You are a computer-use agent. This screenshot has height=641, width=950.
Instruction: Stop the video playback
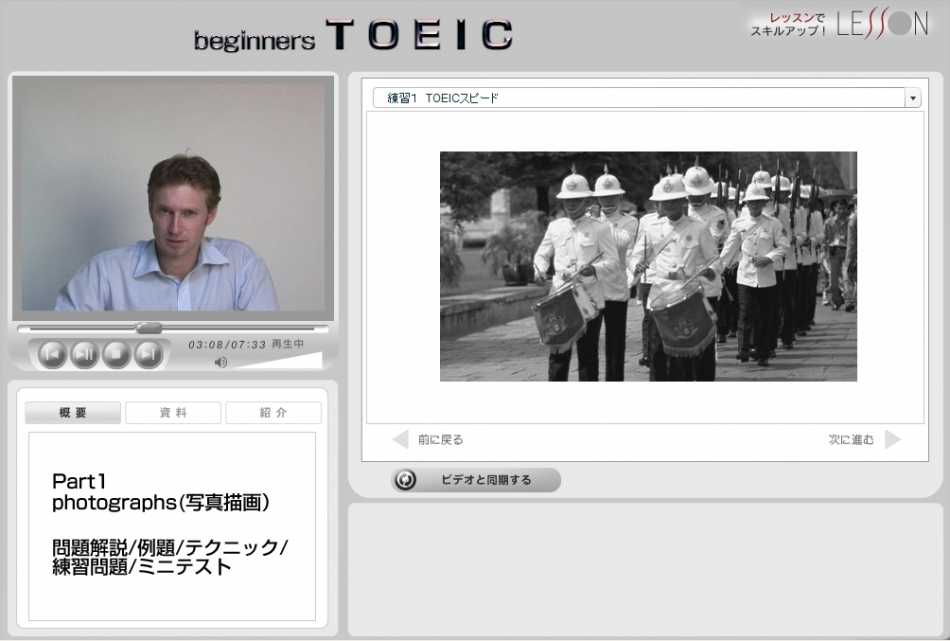[116, 354]
